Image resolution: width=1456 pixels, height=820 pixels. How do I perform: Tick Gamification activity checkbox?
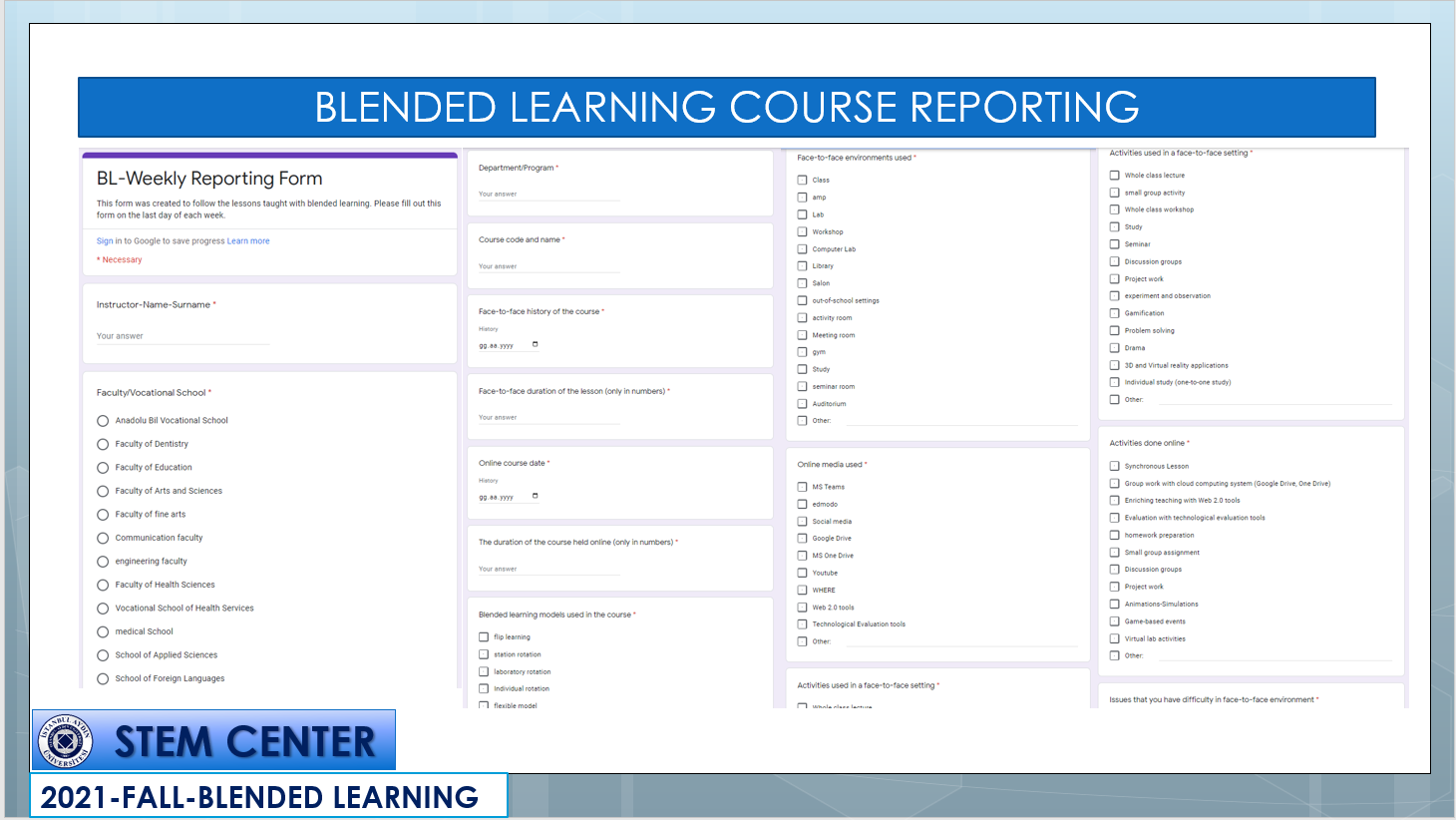[x=1114, y=313]
